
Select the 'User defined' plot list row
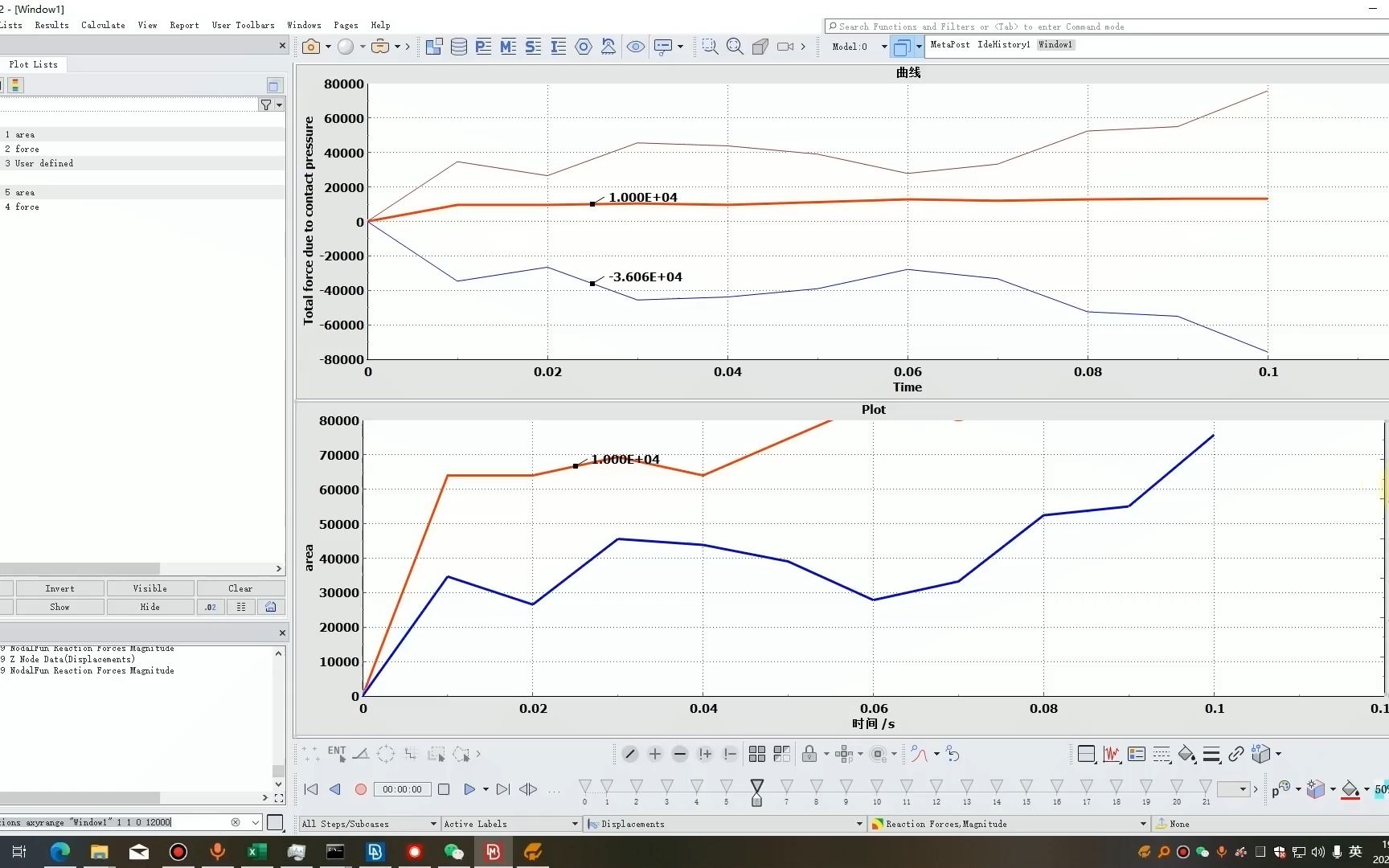tap(142, 163)
